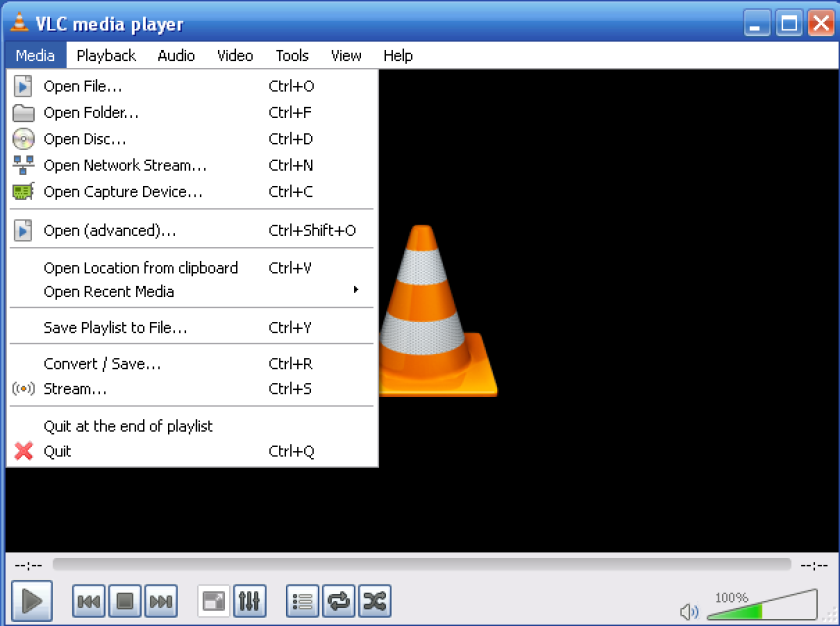The height and width of the screenshot is (626, 840).
Task: Open the Video menu
Action: point(235,56)
